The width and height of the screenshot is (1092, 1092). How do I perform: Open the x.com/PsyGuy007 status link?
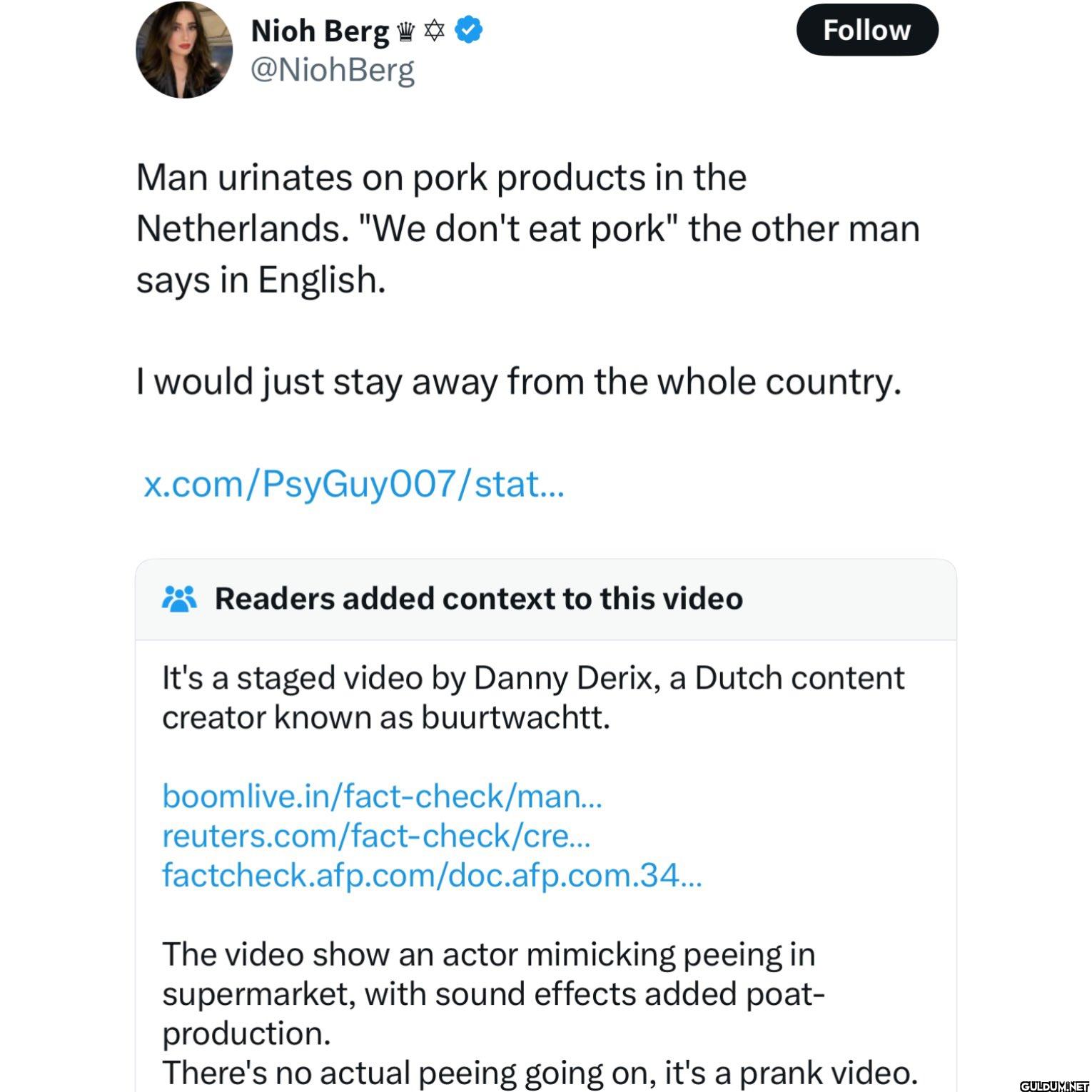point(354,484)
